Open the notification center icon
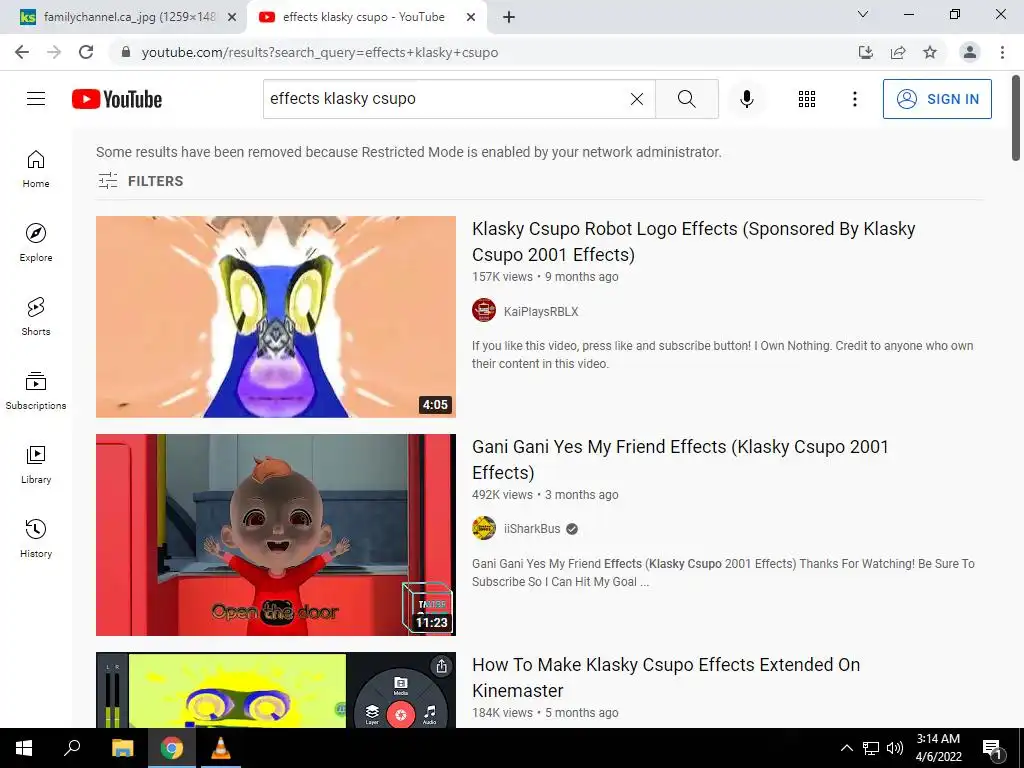This screenshot has height=768, width=1024. [992, 749]
